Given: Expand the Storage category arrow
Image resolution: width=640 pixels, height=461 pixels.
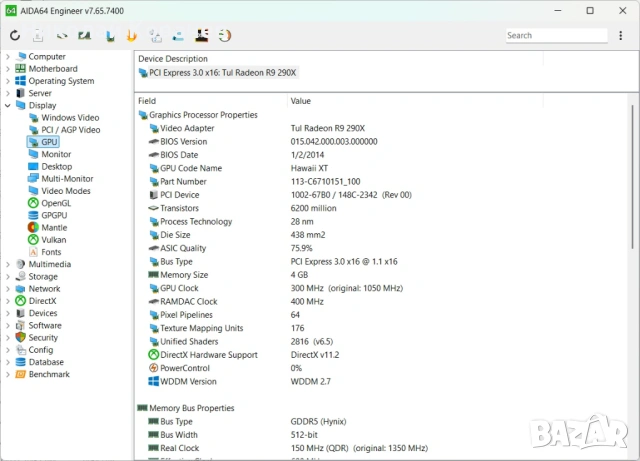Looking at the screenshot, I should pyautogui.click(x=8, y=277).
